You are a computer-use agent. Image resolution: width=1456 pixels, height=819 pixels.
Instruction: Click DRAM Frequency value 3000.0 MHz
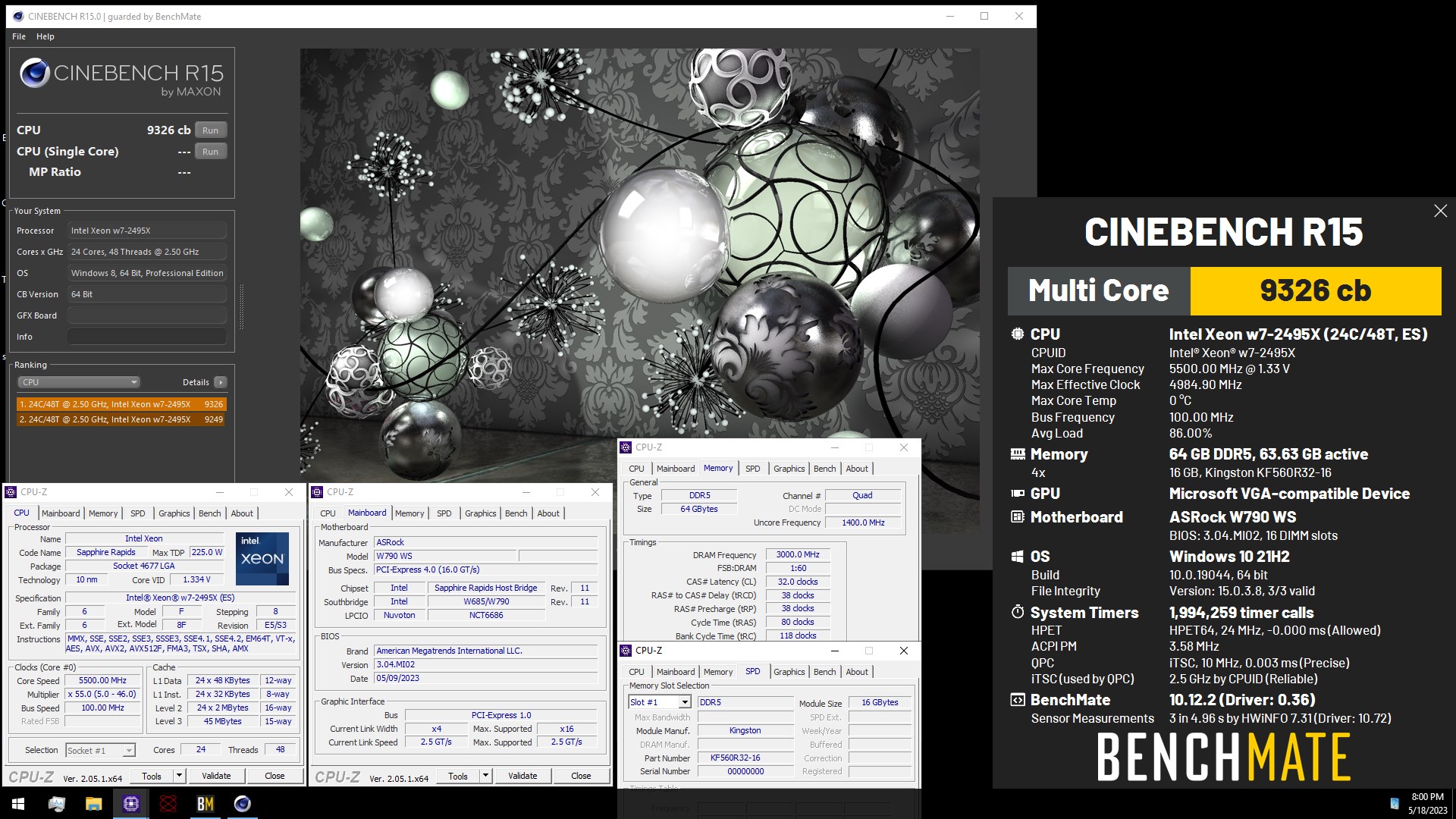[798, 555]
